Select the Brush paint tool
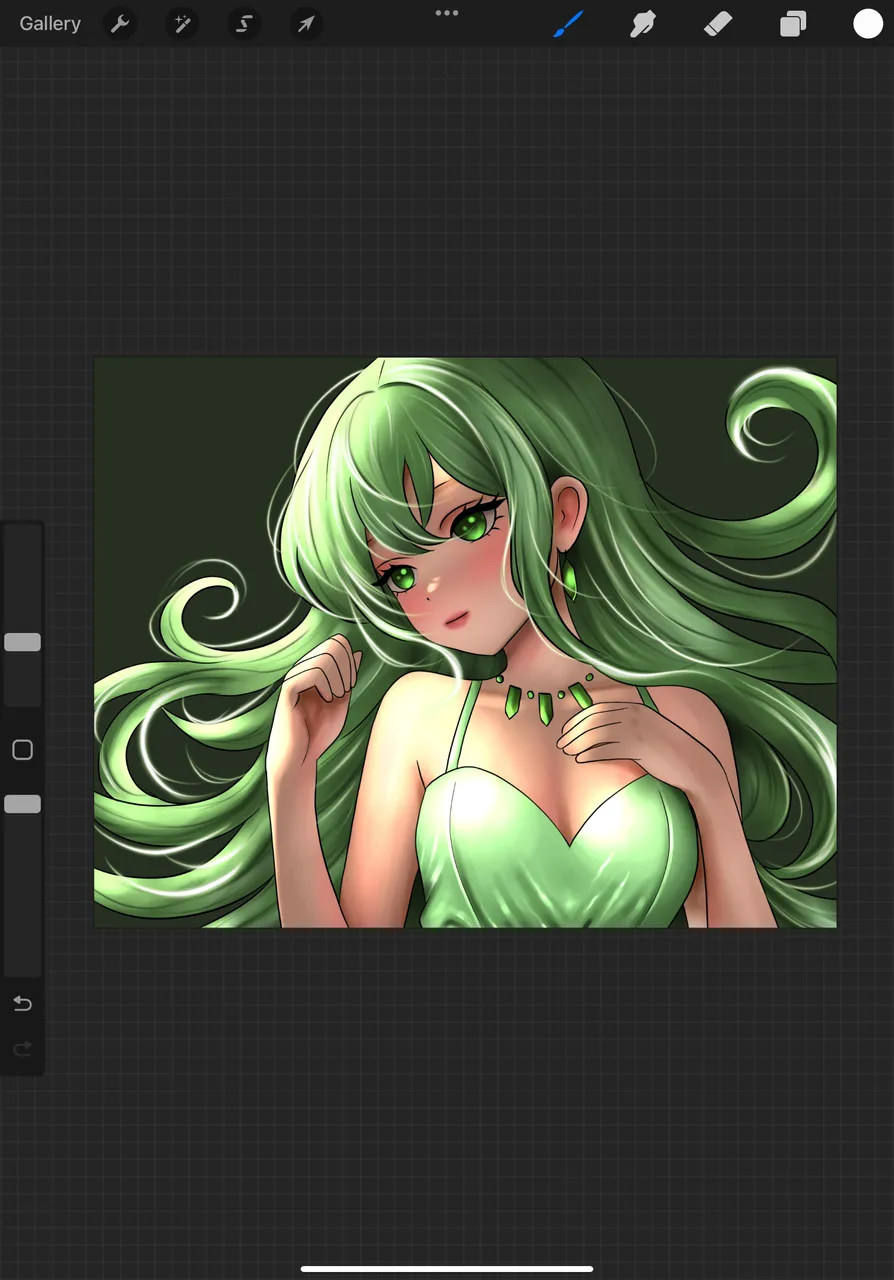Viewport: 894px width, 1280px height. [x=568, y=24]
